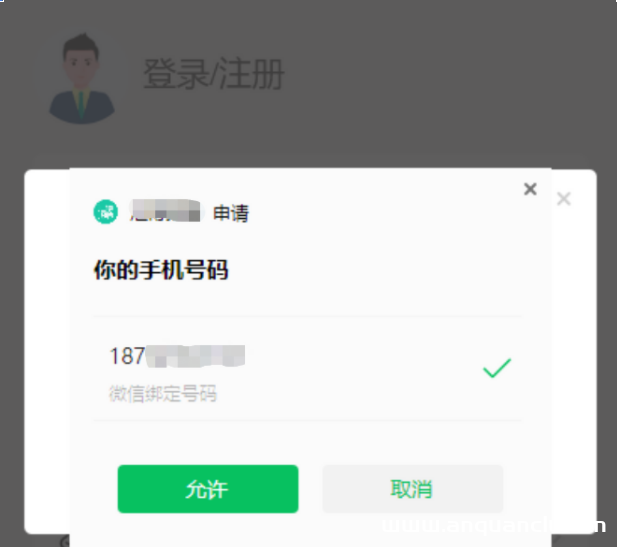The height and width of the screenshot is (547, 617).
Task: Tap the grey 取消 button
Action: (412, 489)
